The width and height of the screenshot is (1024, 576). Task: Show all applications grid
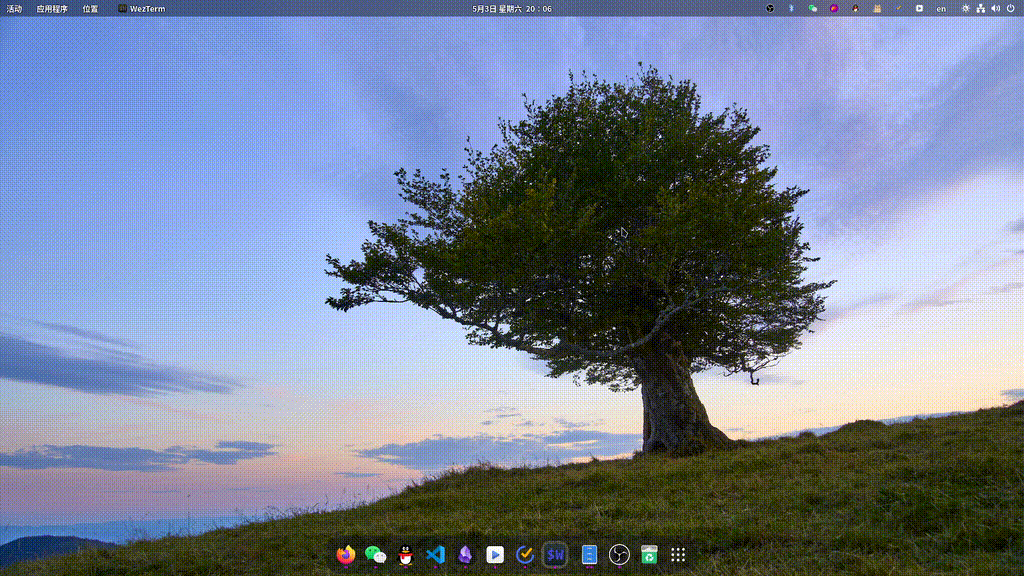[x=678, y=555]
